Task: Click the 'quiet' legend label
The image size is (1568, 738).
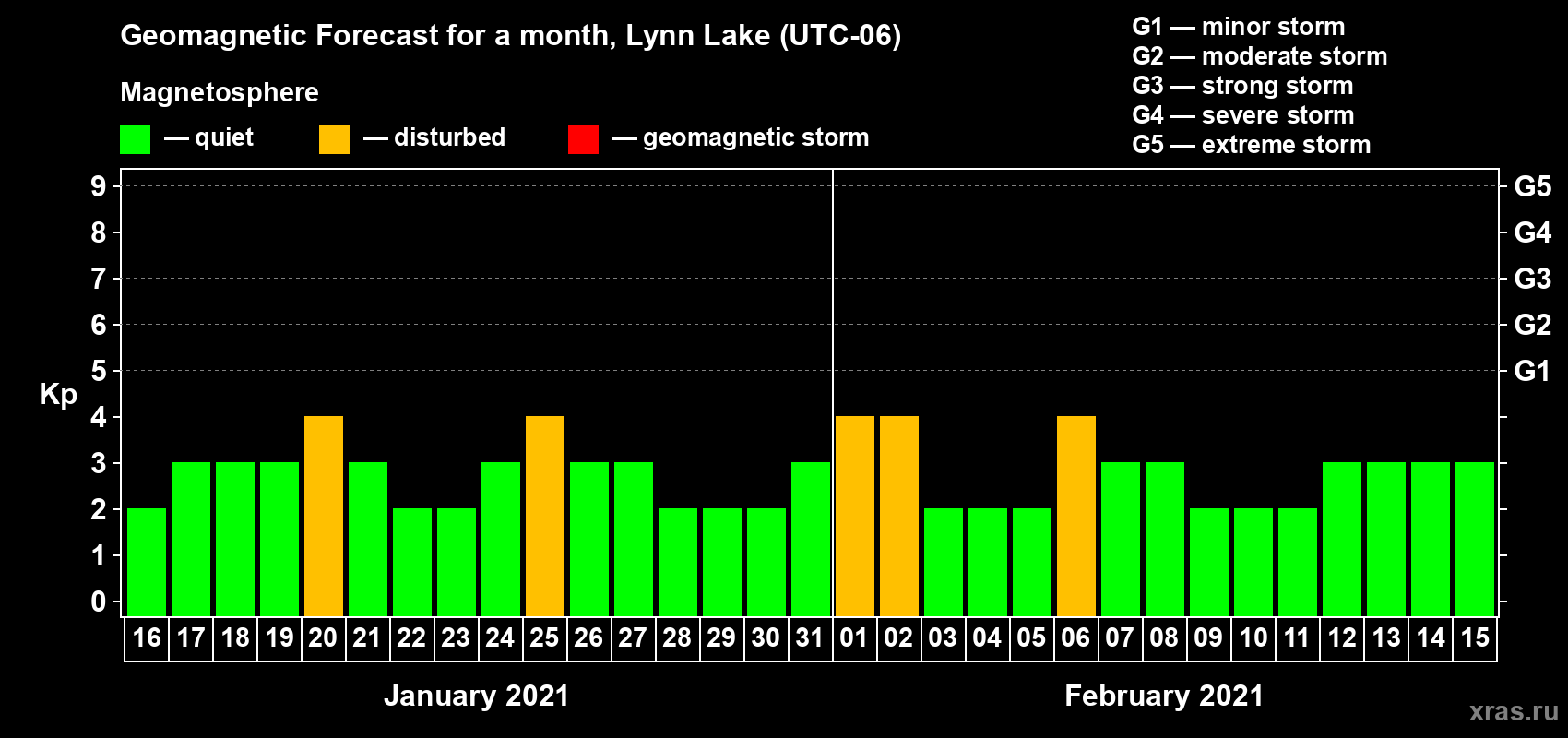Action: pos(224,138)
